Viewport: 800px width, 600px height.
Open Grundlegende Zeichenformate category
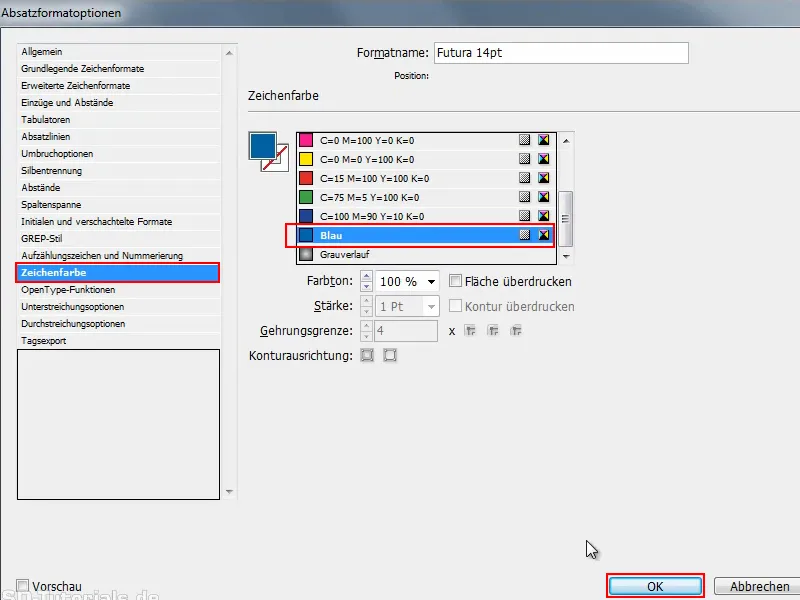(118, 68)
